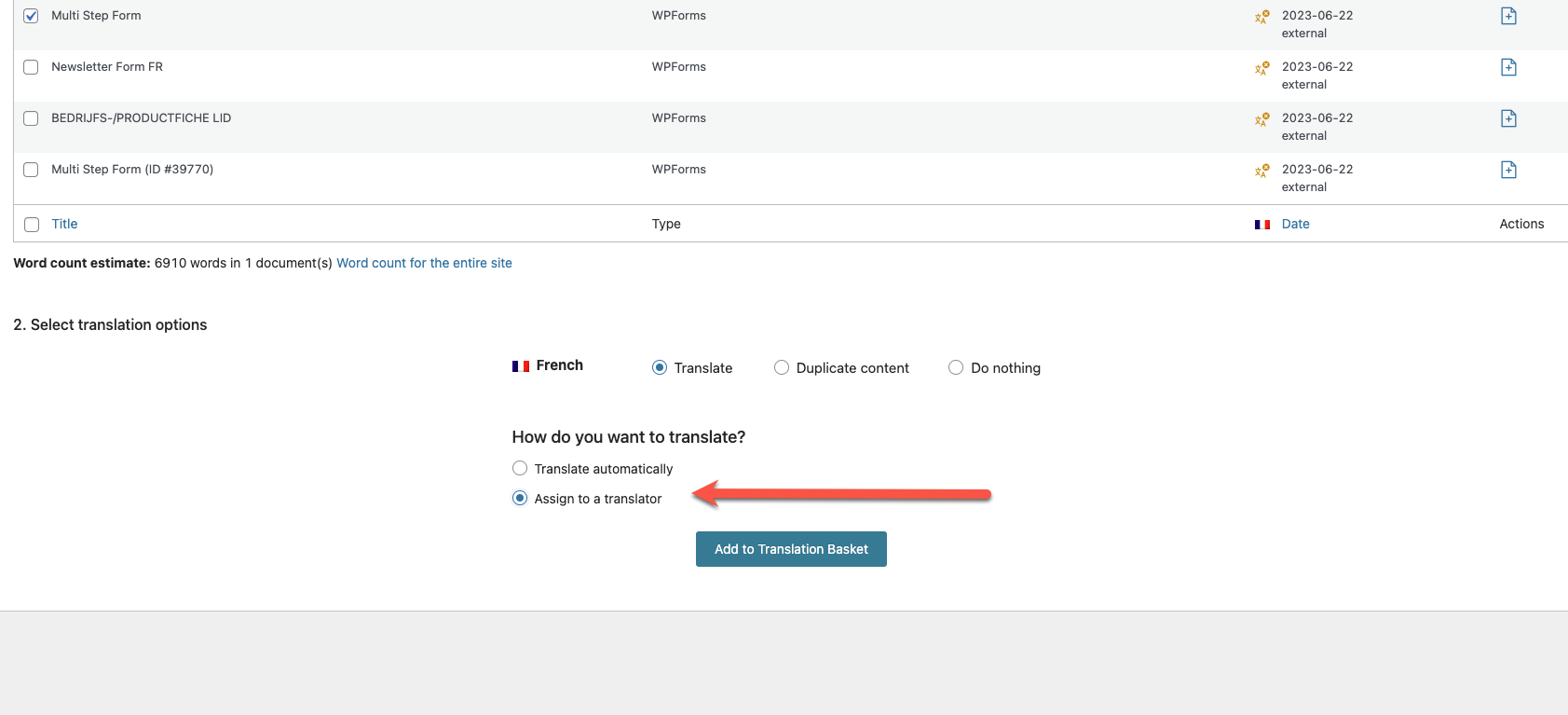Viewport: 1568px width, 715px height.
Task: Click Add to Translation Basket button
Action: [x=791, y=549]
